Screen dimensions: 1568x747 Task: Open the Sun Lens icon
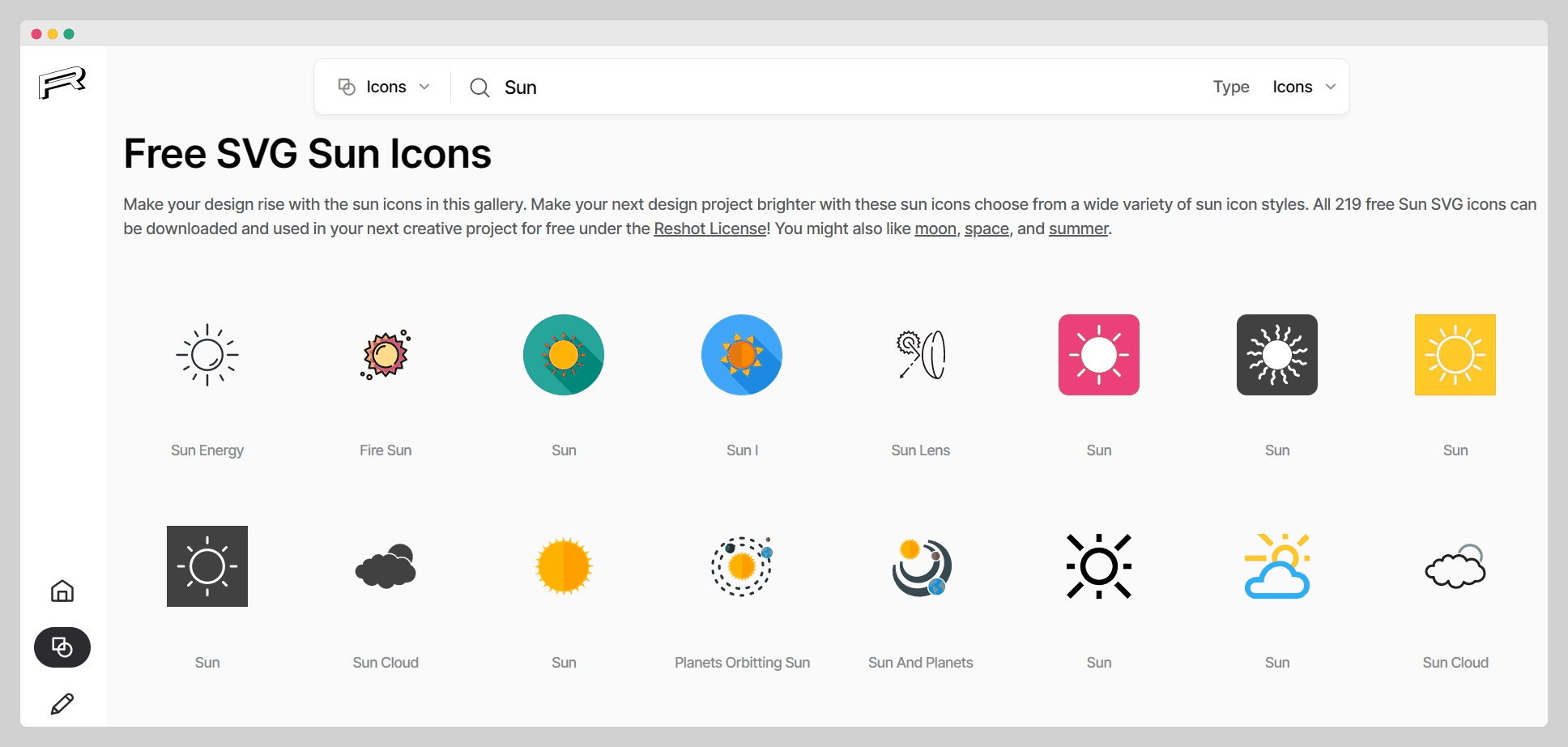(921, 355)
